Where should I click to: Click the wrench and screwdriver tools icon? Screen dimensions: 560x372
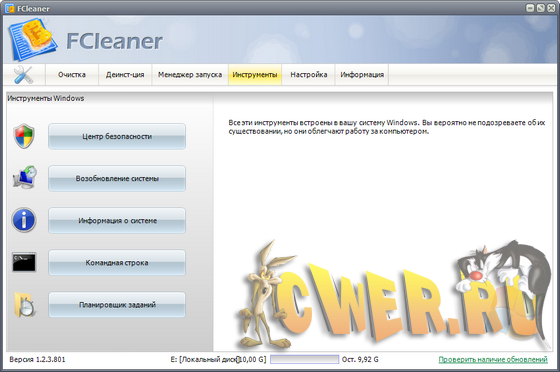coord(23,75)
